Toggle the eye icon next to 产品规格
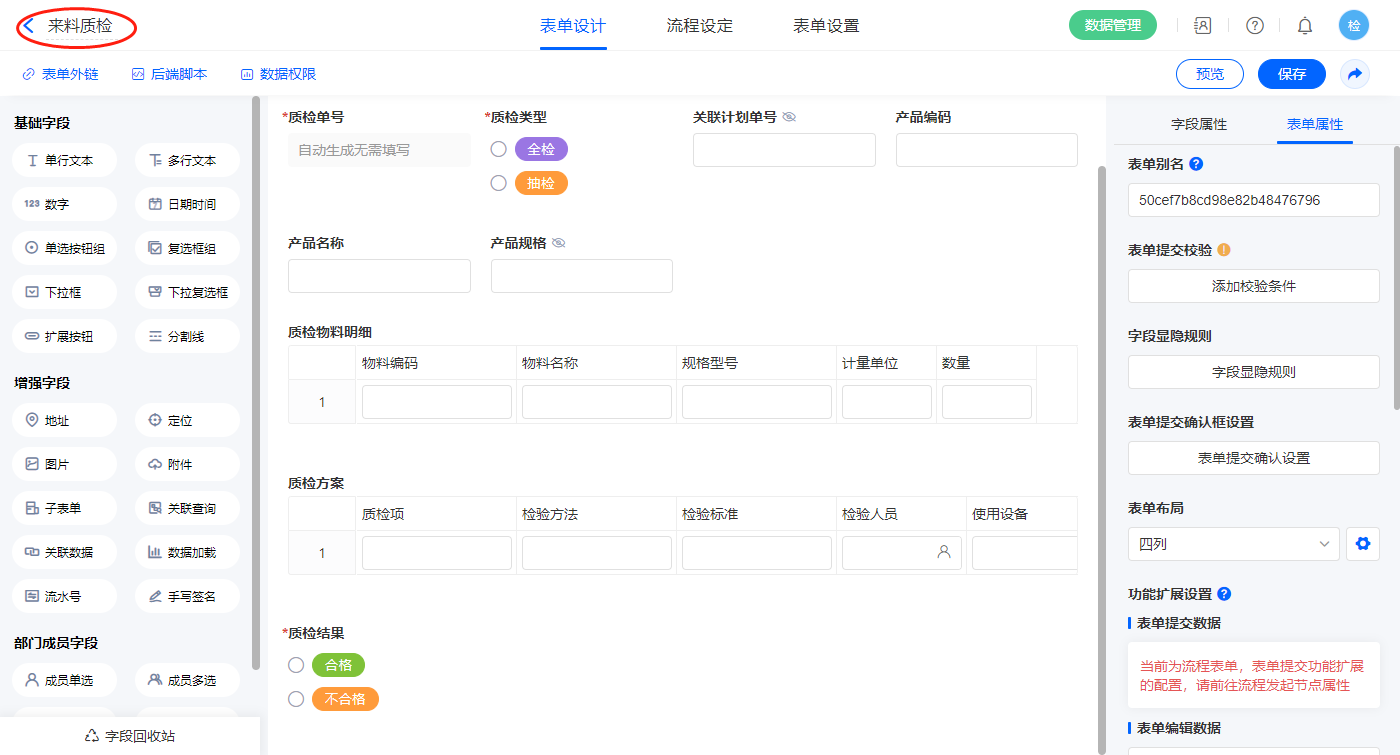 (x=559, y=243)
